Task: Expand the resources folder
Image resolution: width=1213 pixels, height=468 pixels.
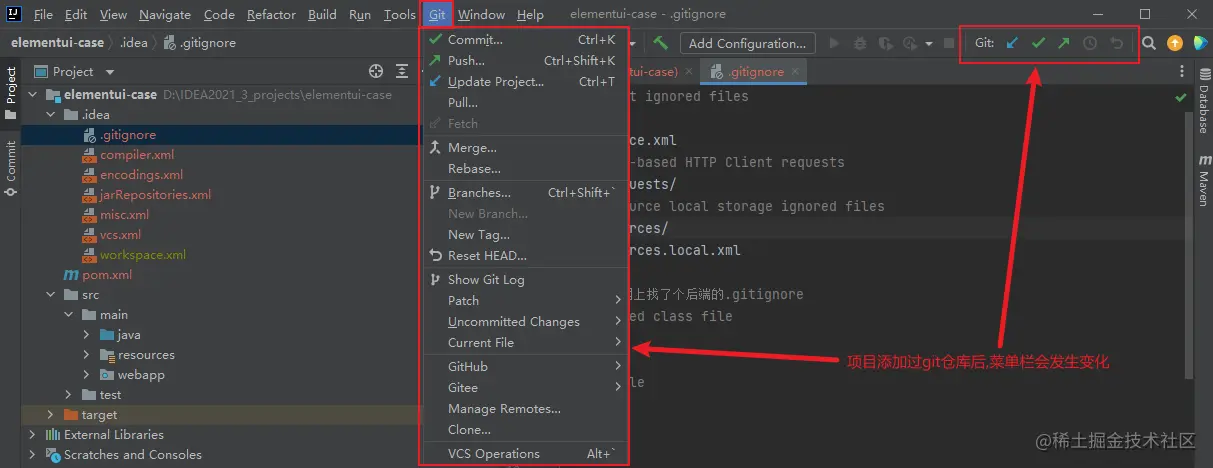Action: tap(87, 354)
